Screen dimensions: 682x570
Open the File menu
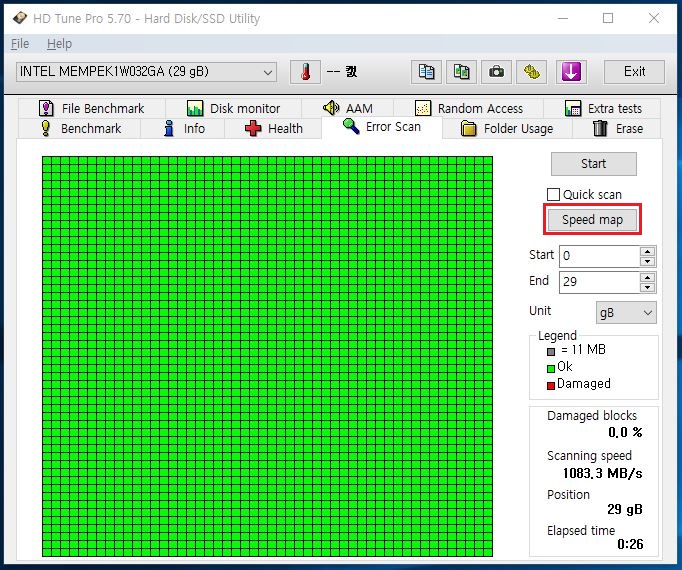tap(20, 44)
